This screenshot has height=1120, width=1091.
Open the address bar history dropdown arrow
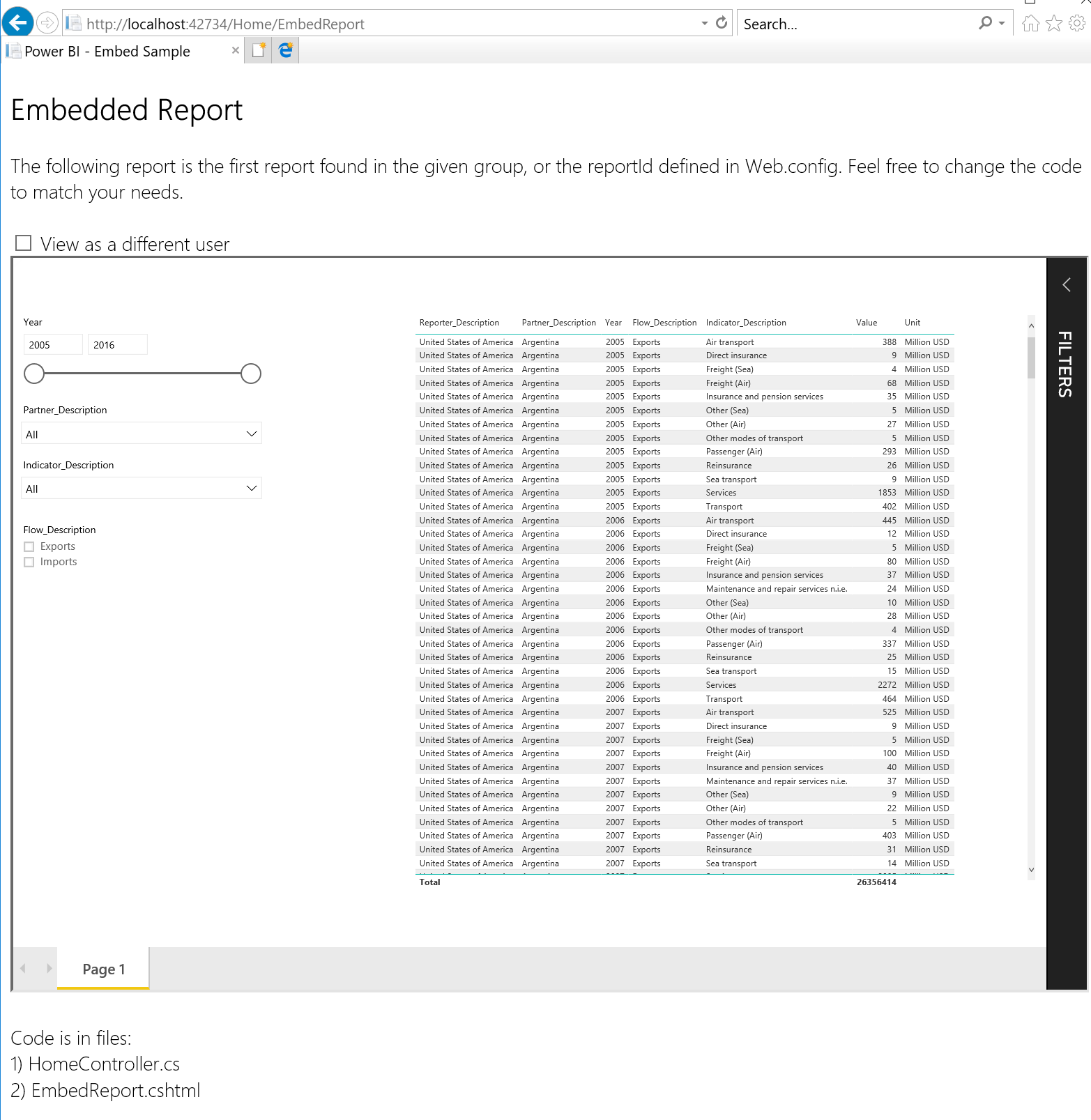704,24
